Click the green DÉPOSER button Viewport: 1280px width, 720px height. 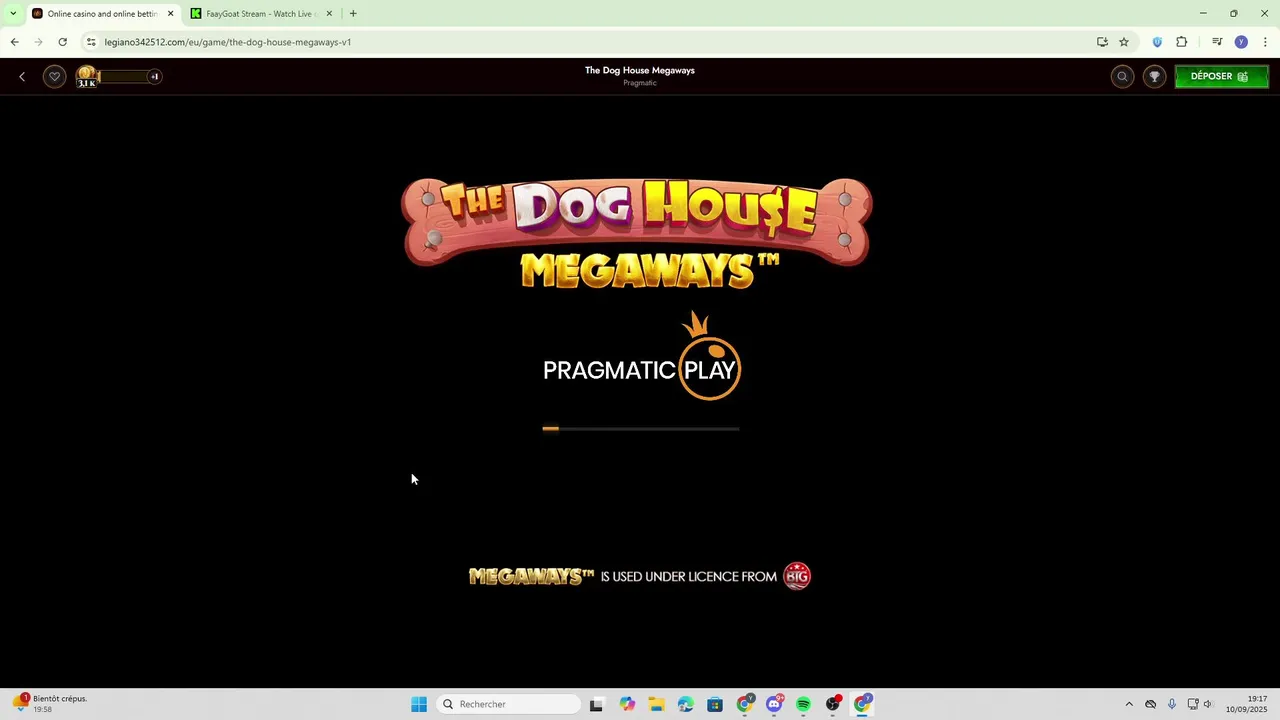[1221, 77]
